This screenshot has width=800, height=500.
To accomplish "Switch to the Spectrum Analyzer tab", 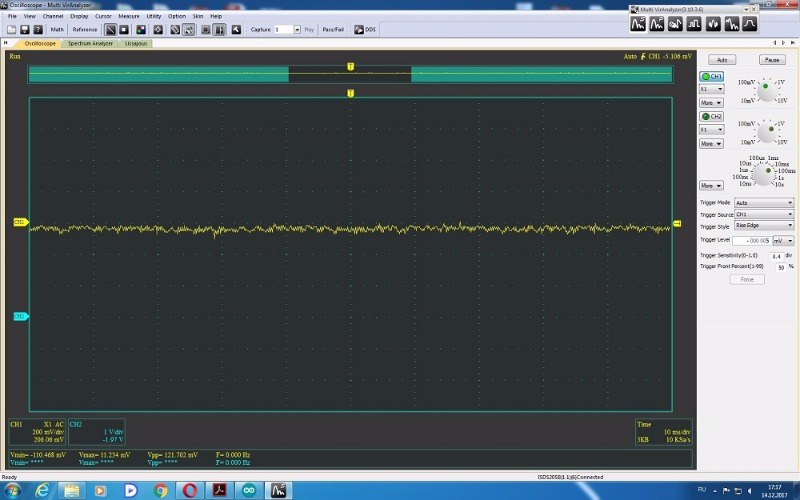I will pos(90,43).
